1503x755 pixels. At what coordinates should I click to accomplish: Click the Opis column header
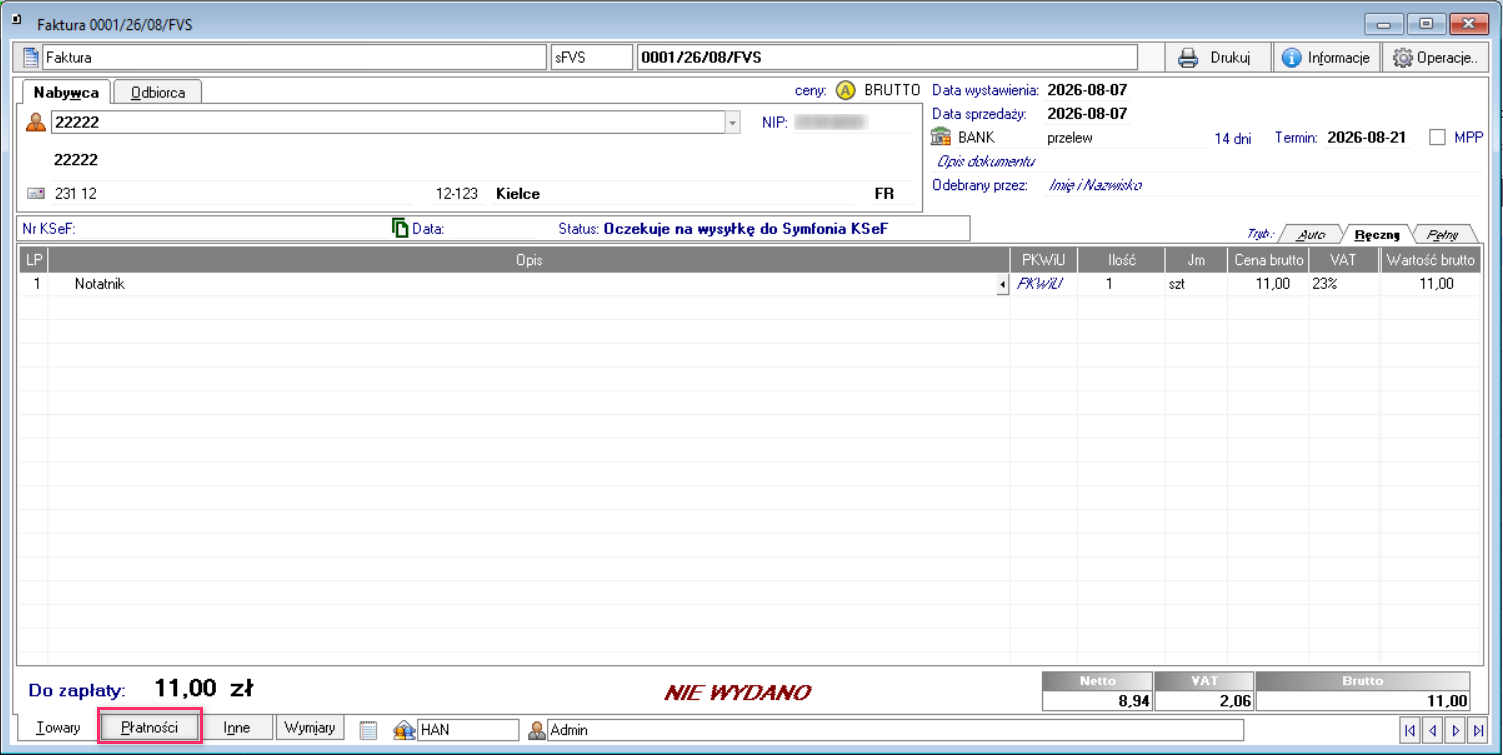tap(529, 260)
